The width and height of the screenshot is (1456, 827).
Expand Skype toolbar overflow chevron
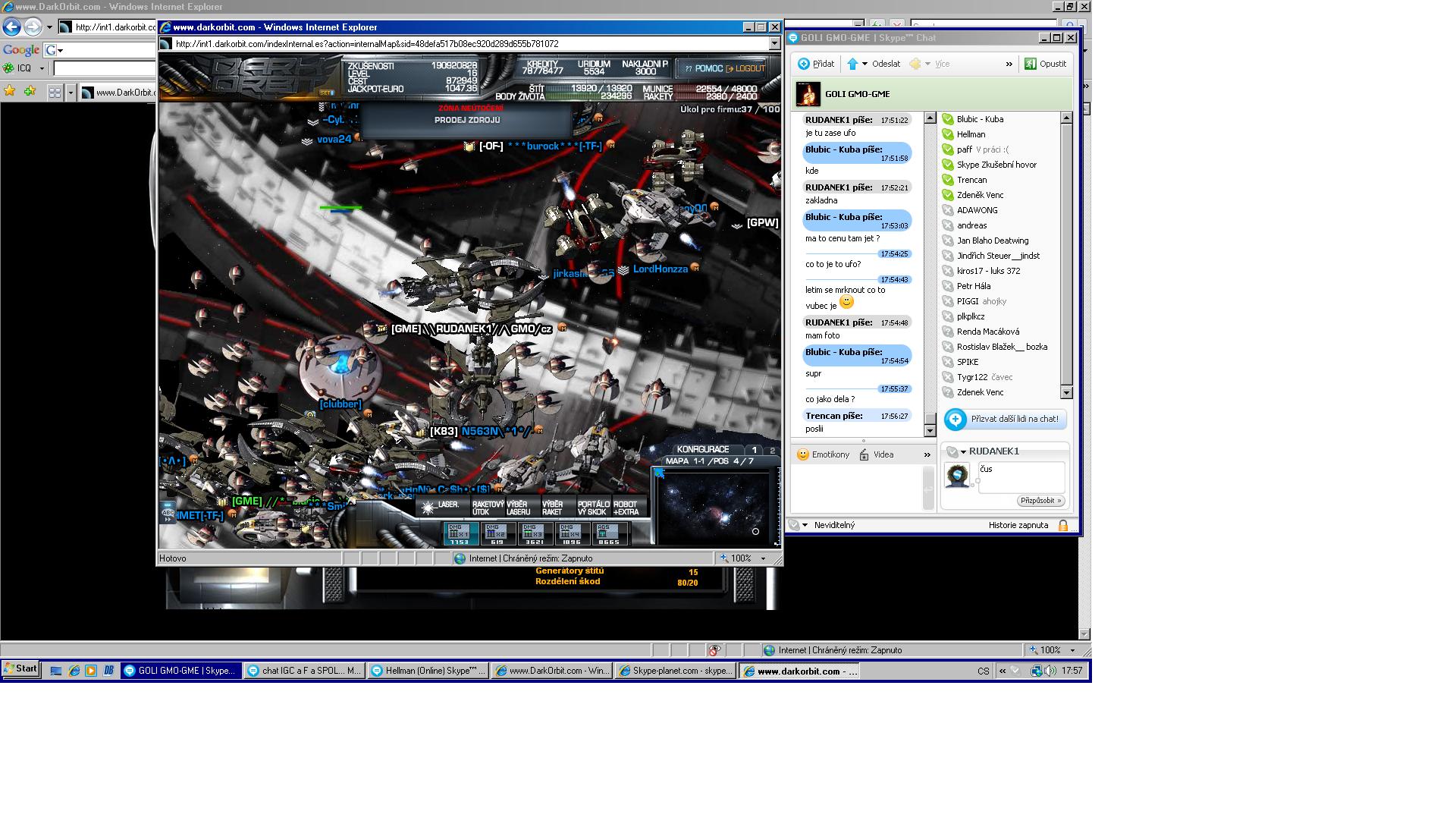[1009, 64]
